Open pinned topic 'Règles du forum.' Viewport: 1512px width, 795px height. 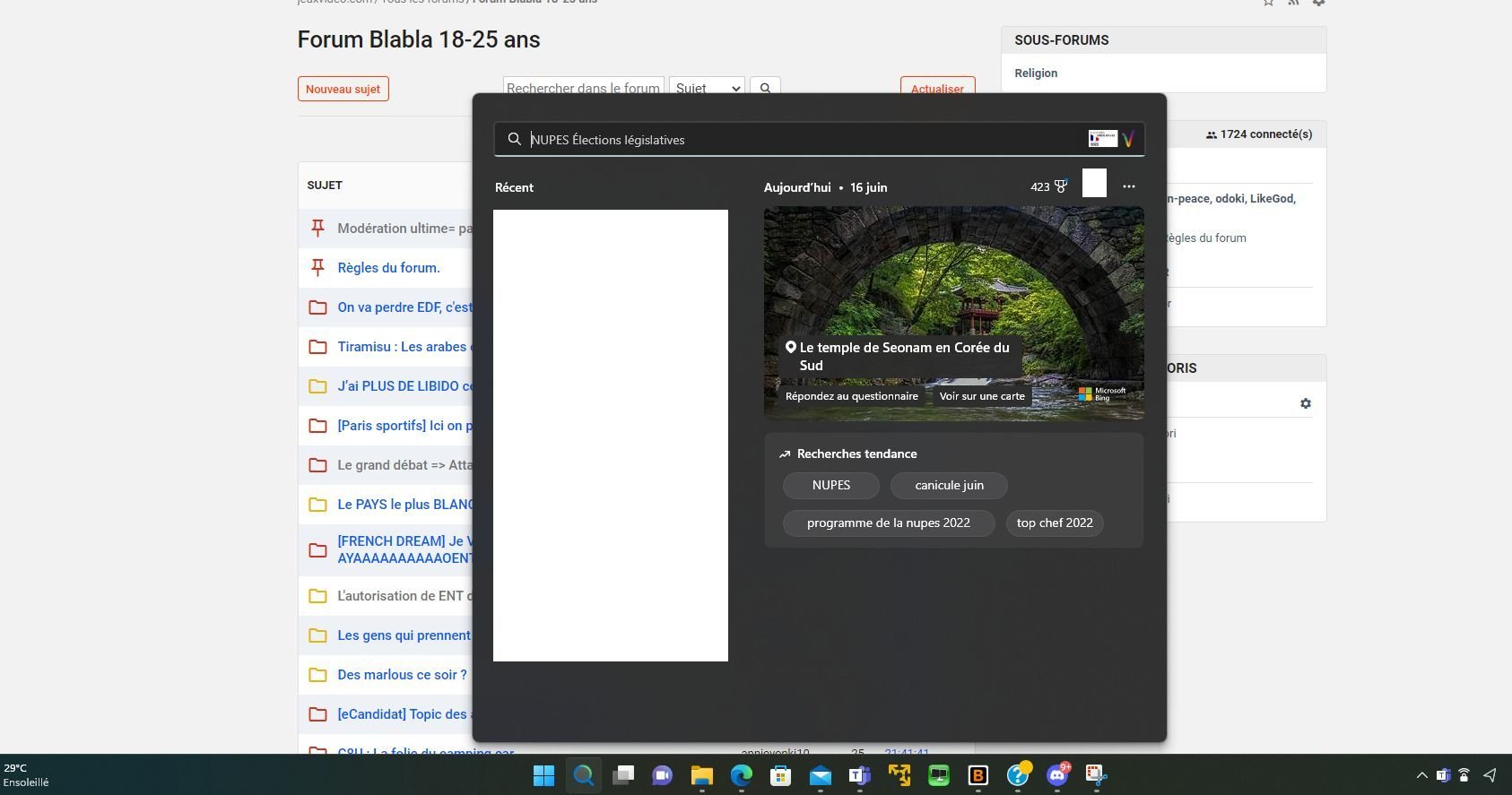(388, 267)
